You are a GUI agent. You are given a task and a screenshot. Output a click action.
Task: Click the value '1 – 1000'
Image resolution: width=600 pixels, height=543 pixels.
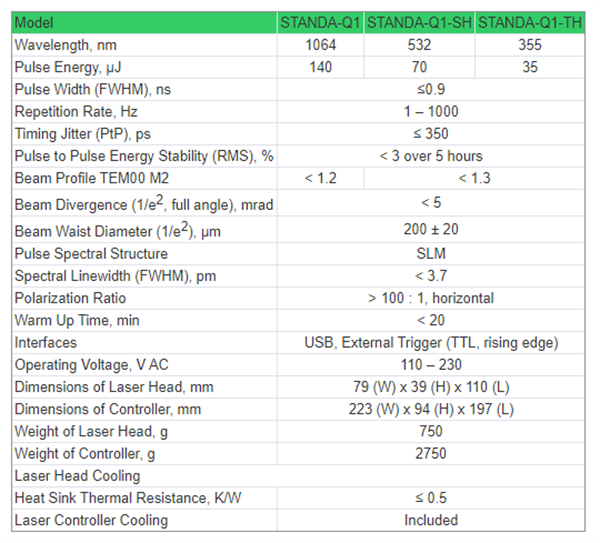pos(431,112)
